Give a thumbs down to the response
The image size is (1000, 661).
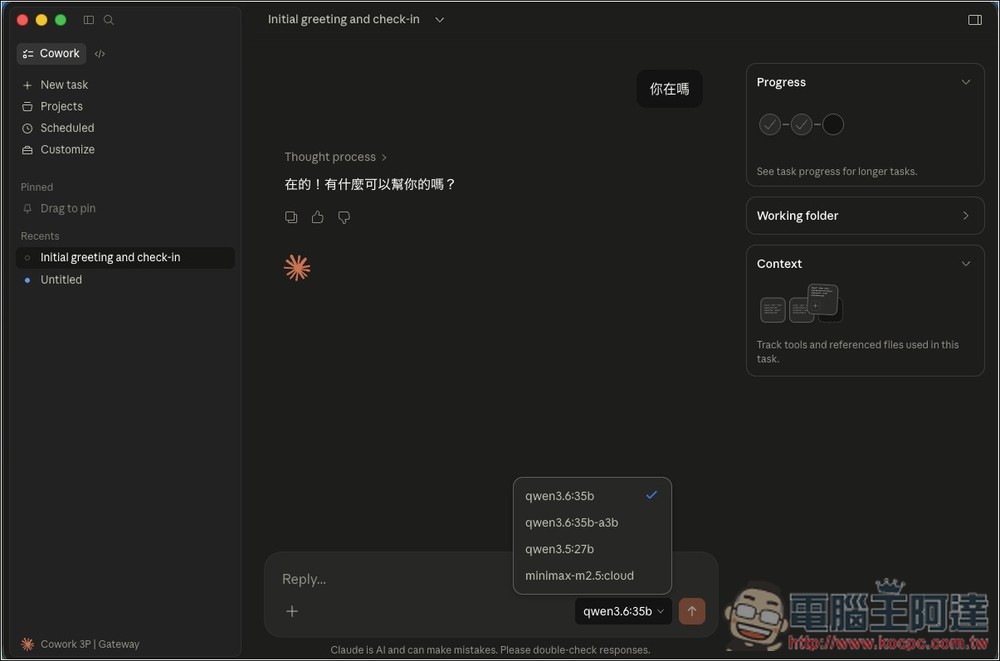pyautogui.click(x=343, y=217)
